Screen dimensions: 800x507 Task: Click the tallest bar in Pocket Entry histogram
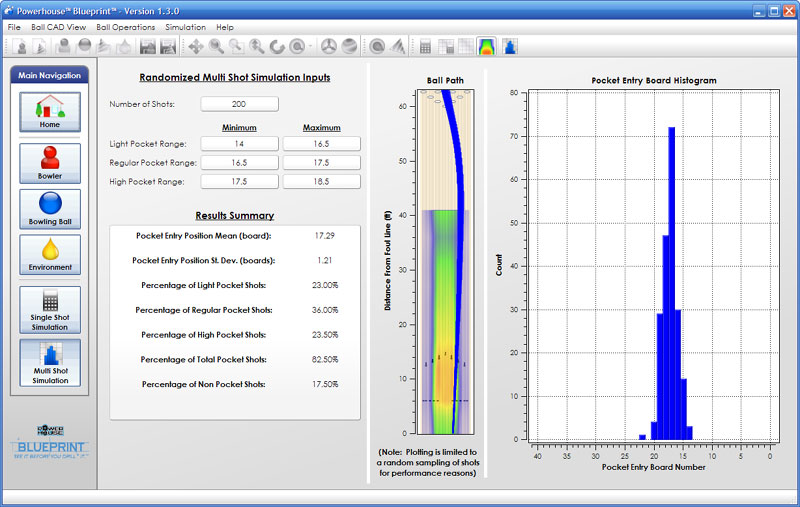pyautogui.click(x=671, y=283)
